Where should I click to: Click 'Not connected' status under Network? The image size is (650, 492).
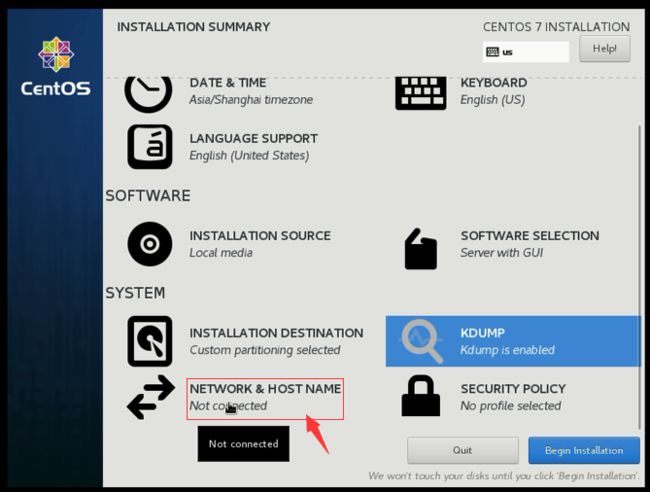point(228,406)
